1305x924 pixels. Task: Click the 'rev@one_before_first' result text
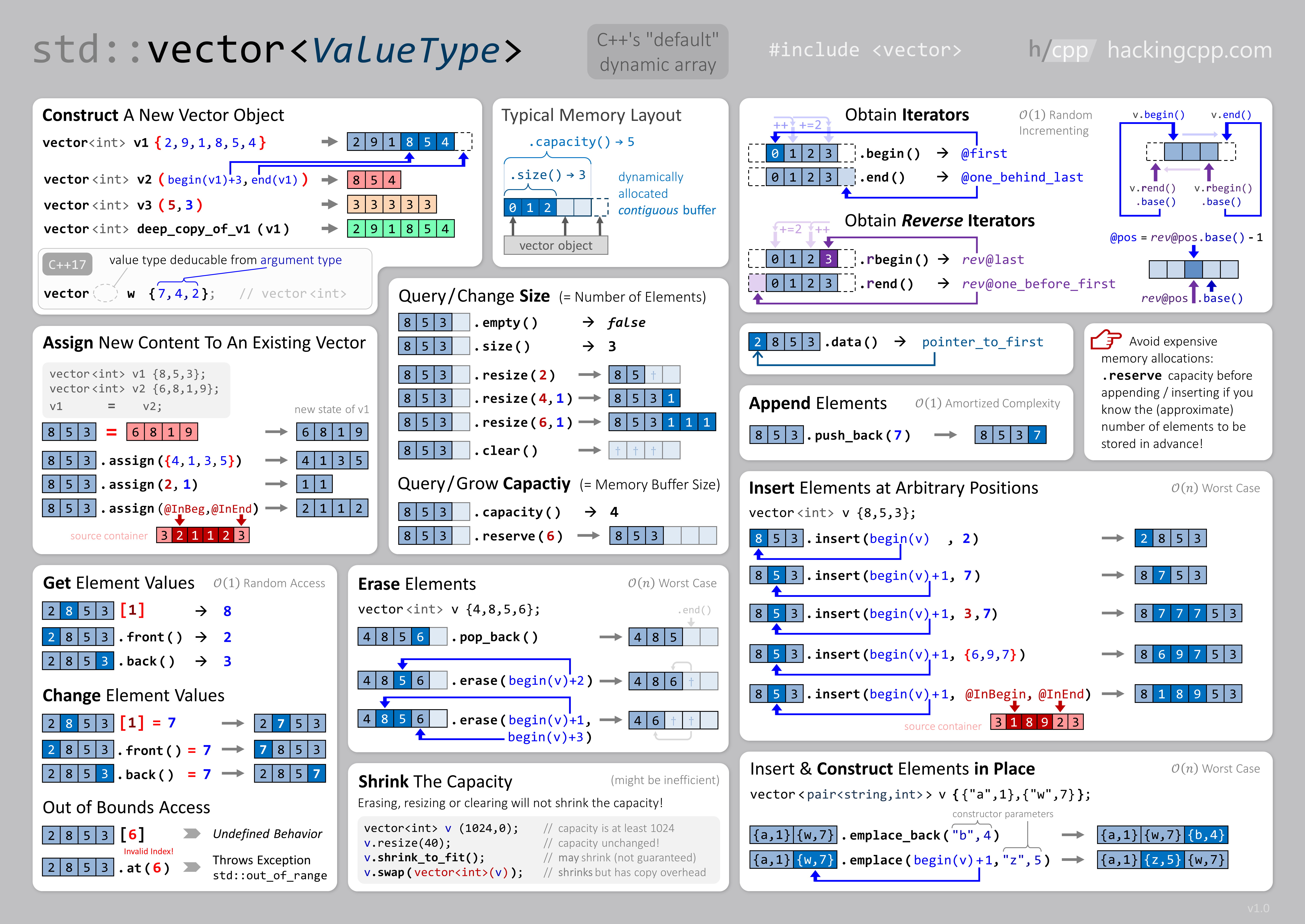point(1039,284)
